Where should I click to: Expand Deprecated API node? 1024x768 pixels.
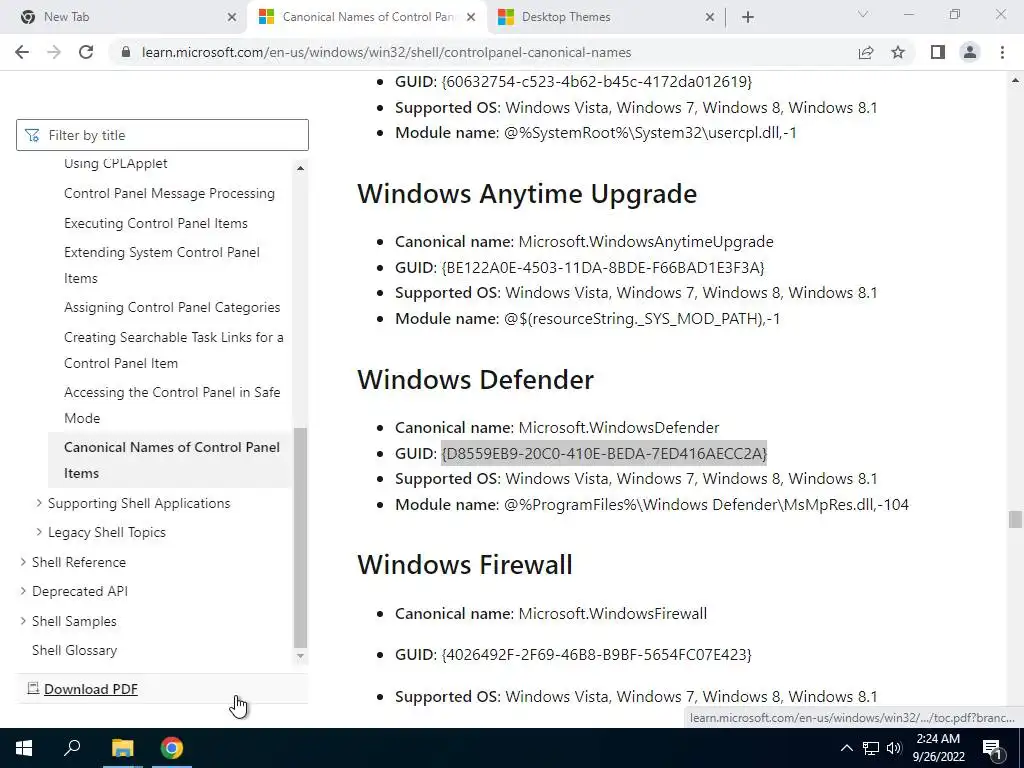23,591
